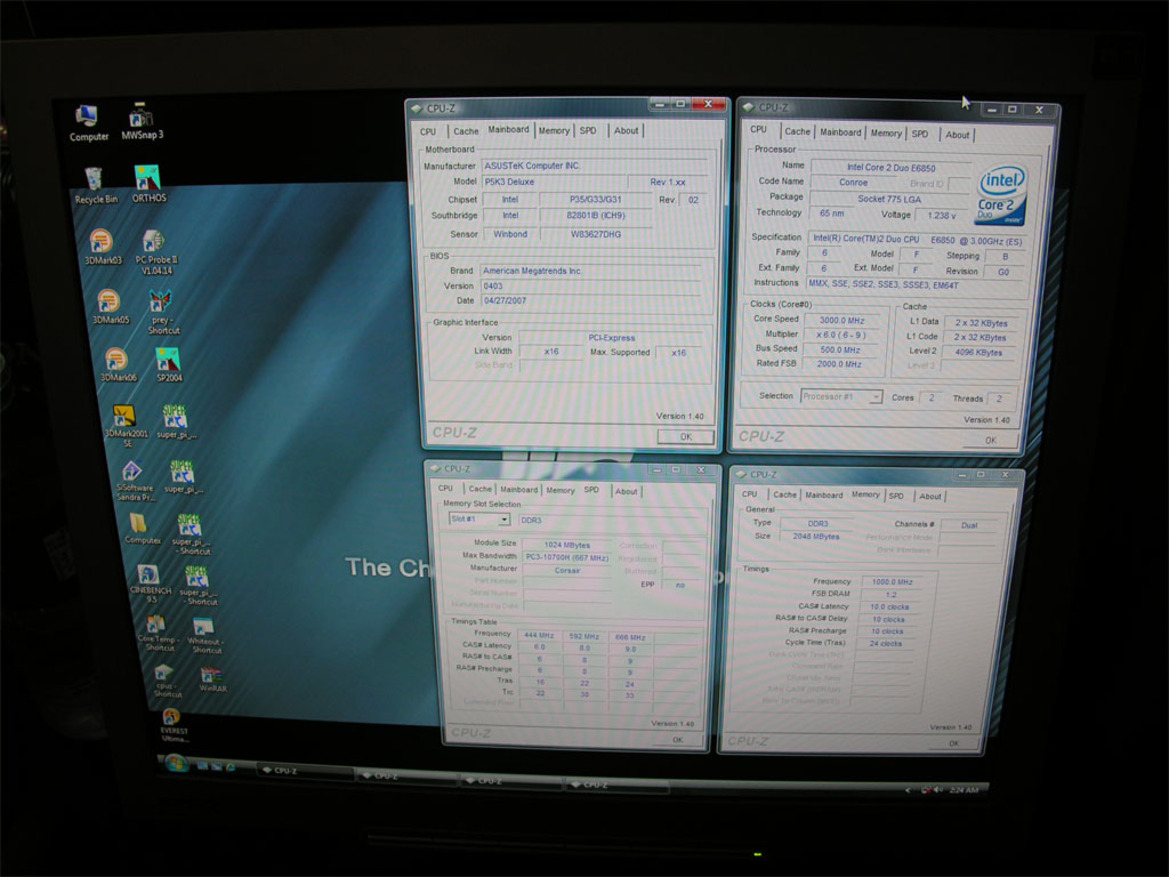Select the WinRAR desktop icon
The height and width of the screenshot is (877, 1169).
[212, 679]
